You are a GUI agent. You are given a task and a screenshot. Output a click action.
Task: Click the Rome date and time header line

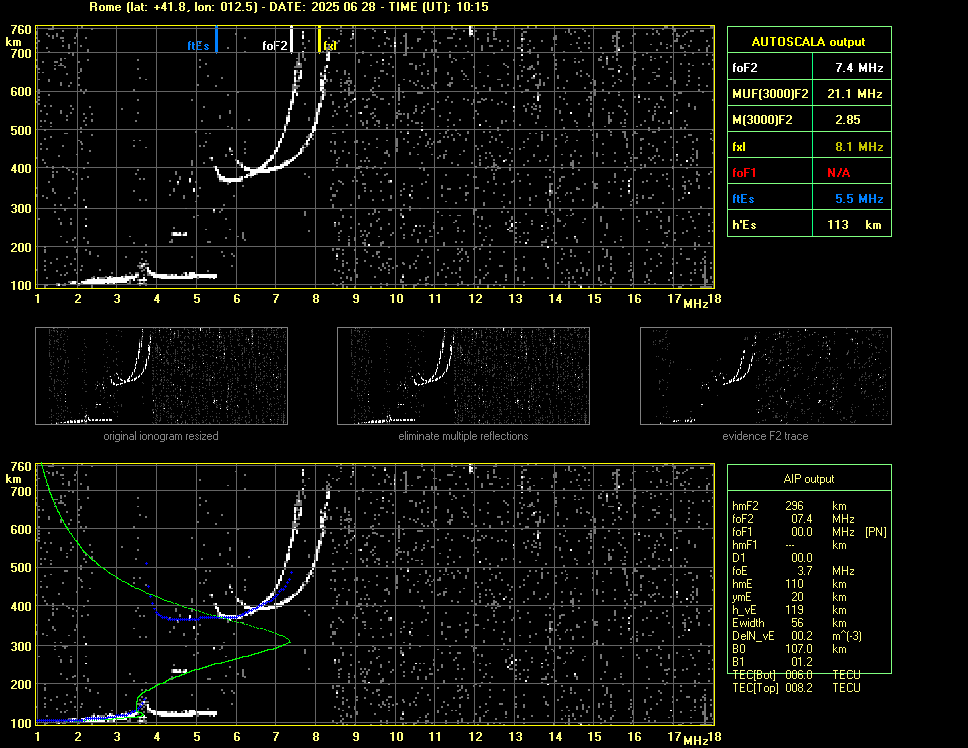pos(289,7)
